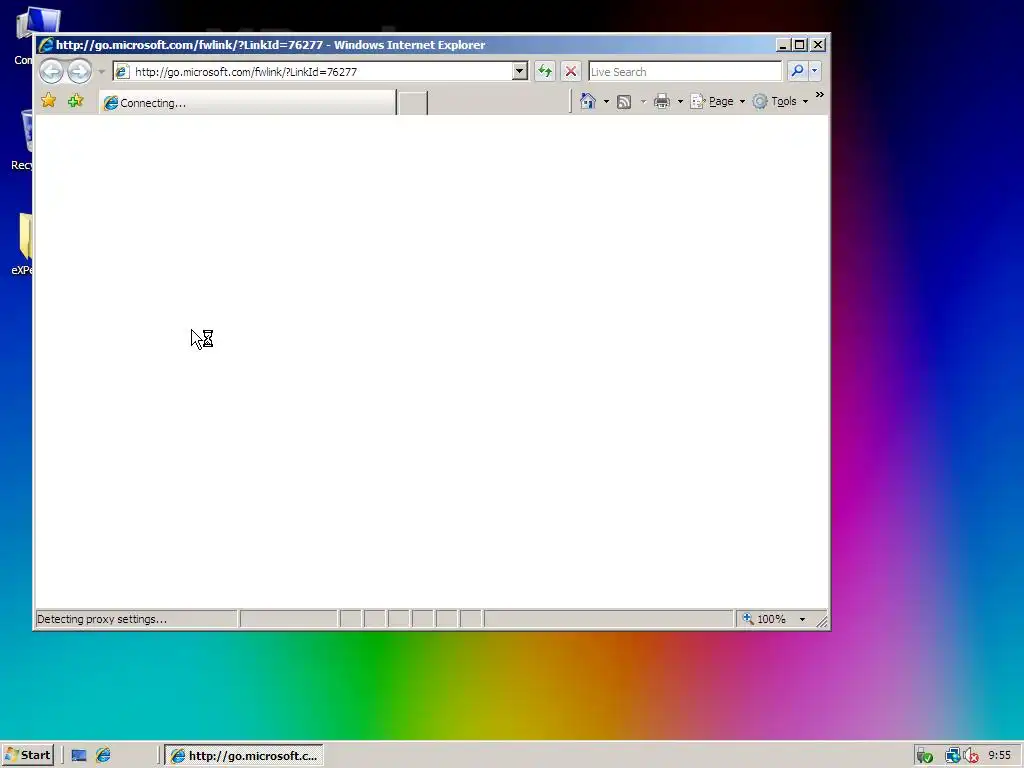Click the RSS Feeds icon
This screenshot has height=768, width=1024.
[x=624, y=101]
